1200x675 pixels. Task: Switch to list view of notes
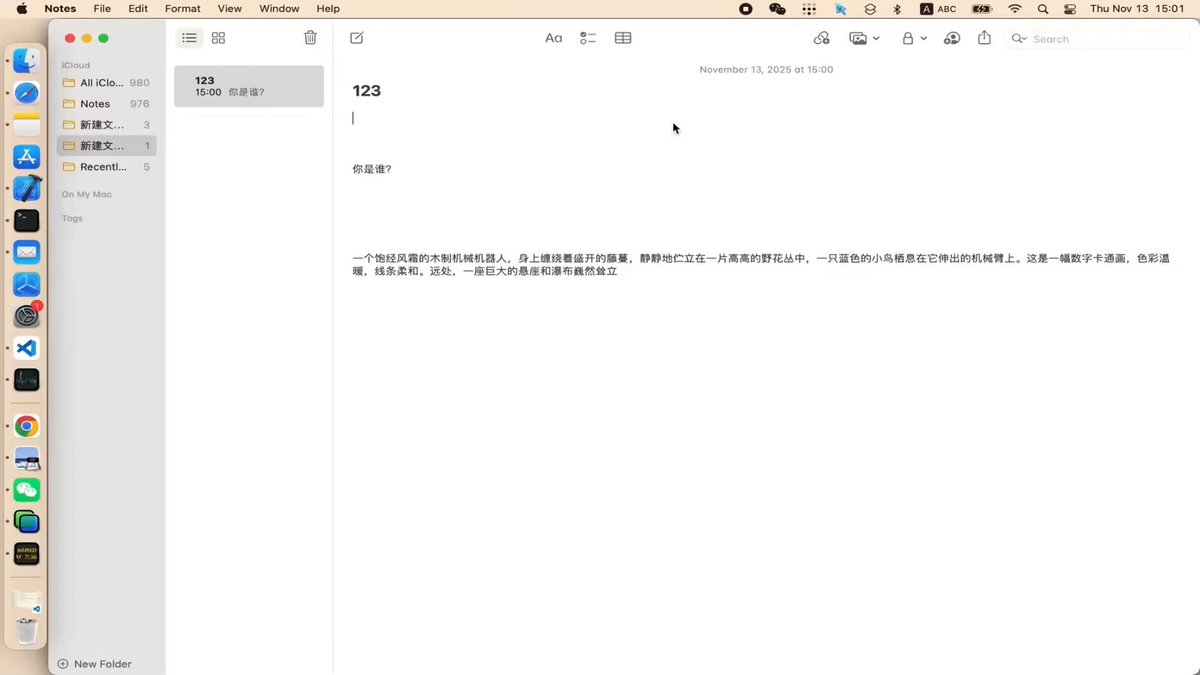(x=189, y=38)
